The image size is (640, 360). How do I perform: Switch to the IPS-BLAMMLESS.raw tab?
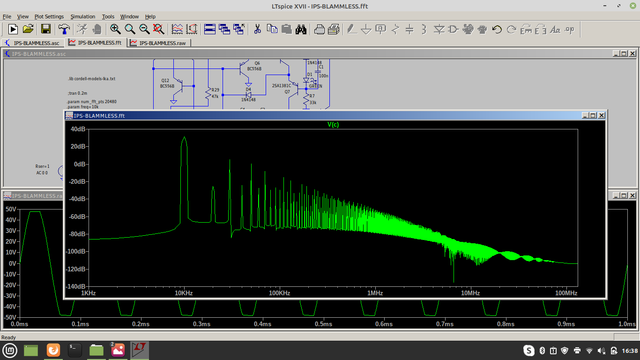(159, 42)
